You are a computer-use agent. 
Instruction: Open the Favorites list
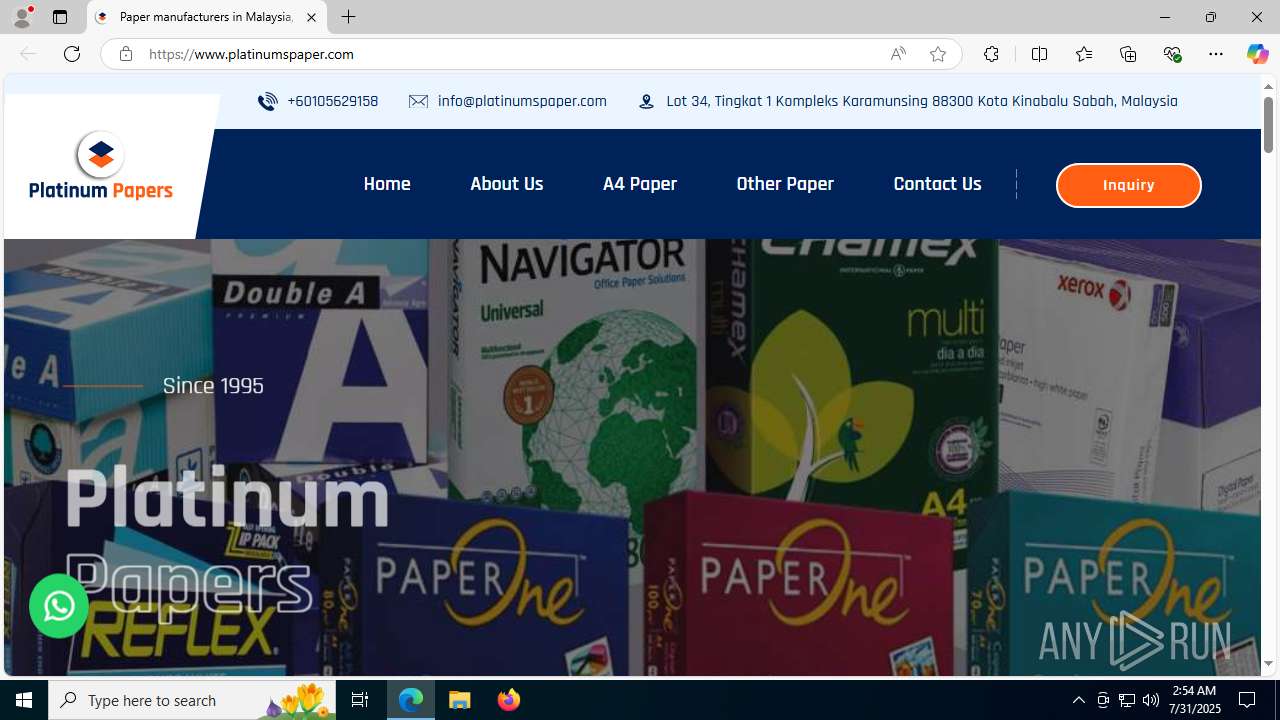(1083, 54)
